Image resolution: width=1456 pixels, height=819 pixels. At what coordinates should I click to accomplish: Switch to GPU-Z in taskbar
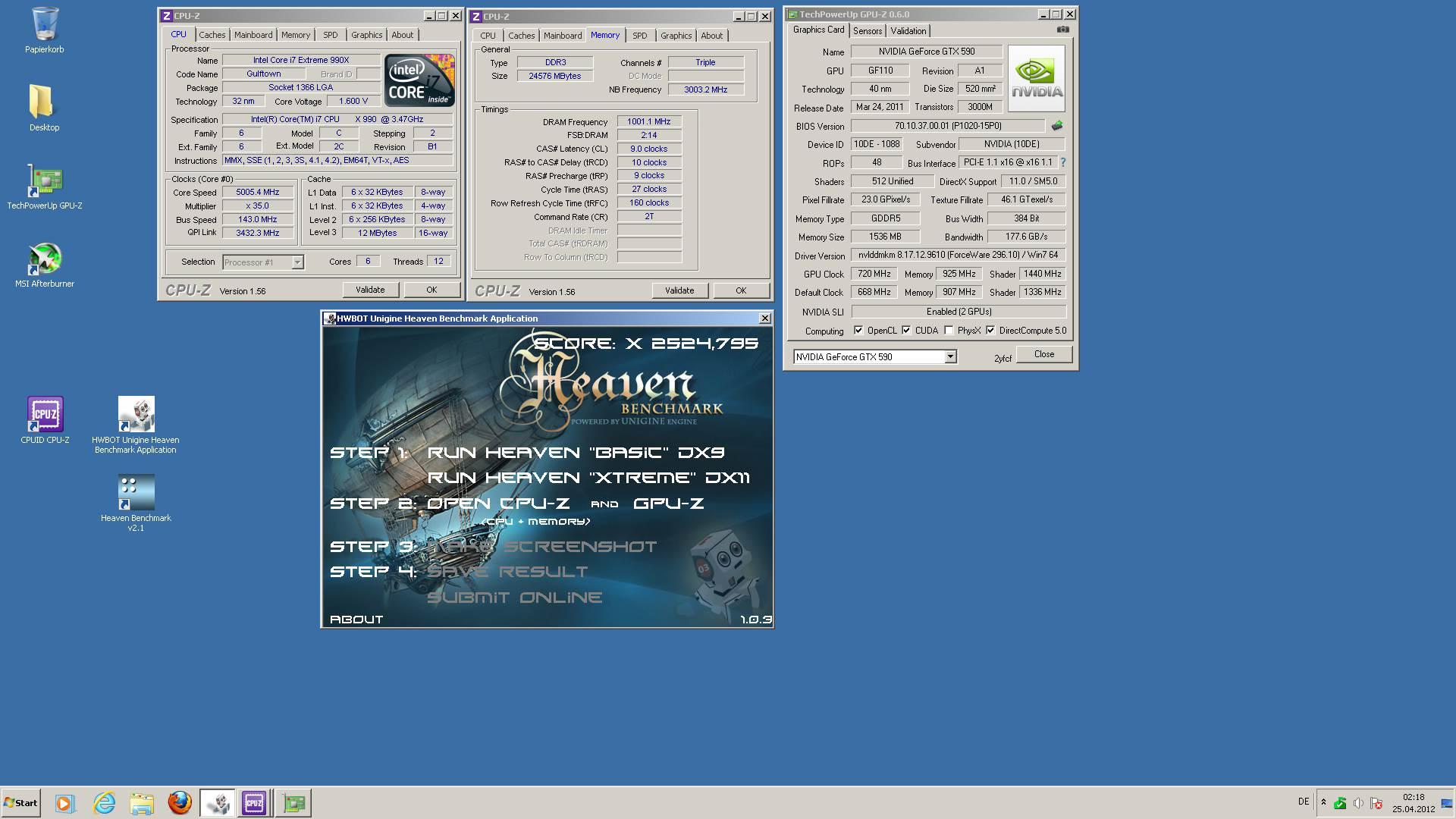pos(293,803)
